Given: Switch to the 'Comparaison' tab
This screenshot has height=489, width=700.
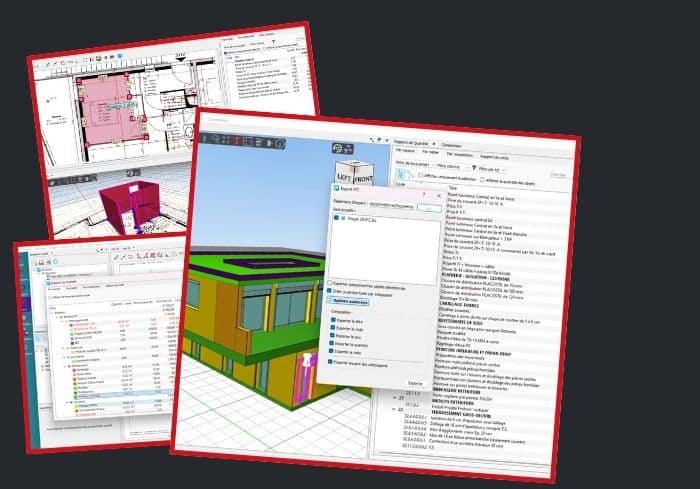Looking at the screenshot, I should point(451,145).
